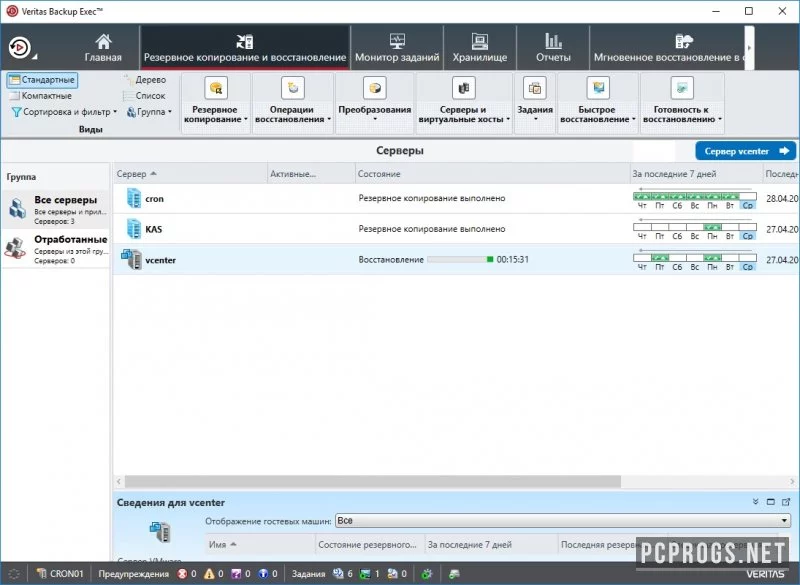
Task: Open the Отчеты tab
Action: [553, 48]
